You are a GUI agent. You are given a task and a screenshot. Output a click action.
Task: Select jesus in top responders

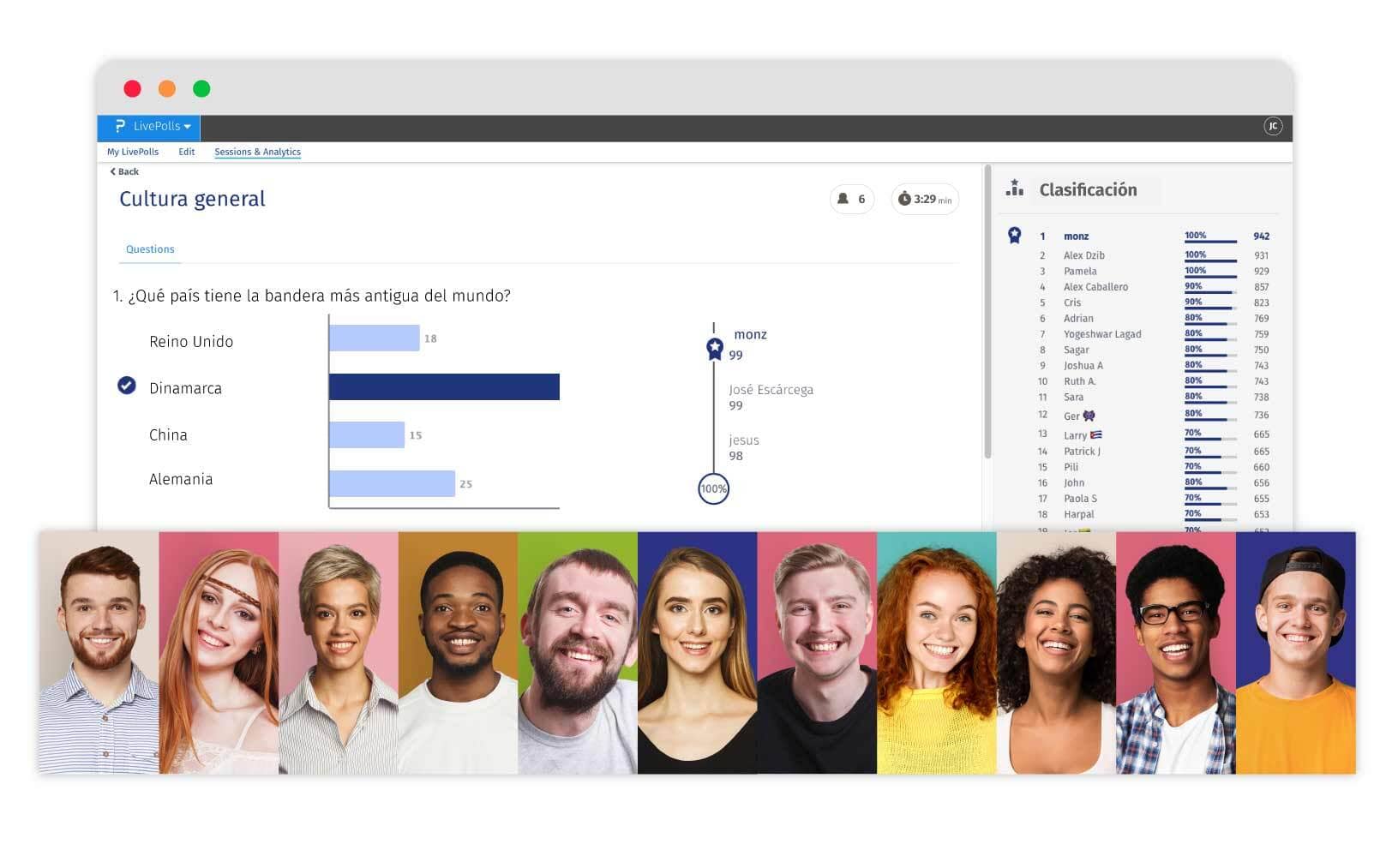coord(744,440)
